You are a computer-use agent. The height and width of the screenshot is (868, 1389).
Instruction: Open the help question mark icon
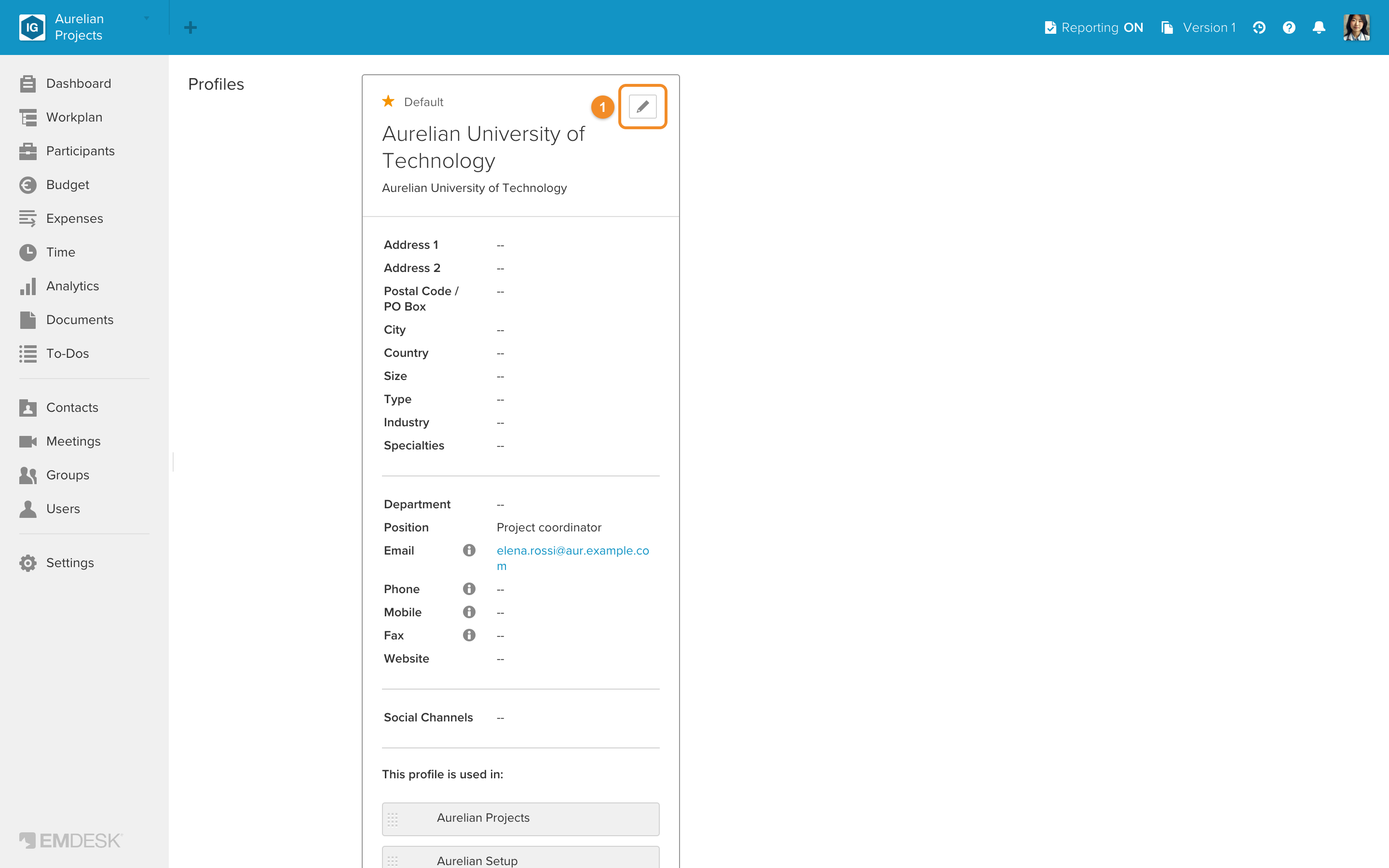[x=1289, y=27]
